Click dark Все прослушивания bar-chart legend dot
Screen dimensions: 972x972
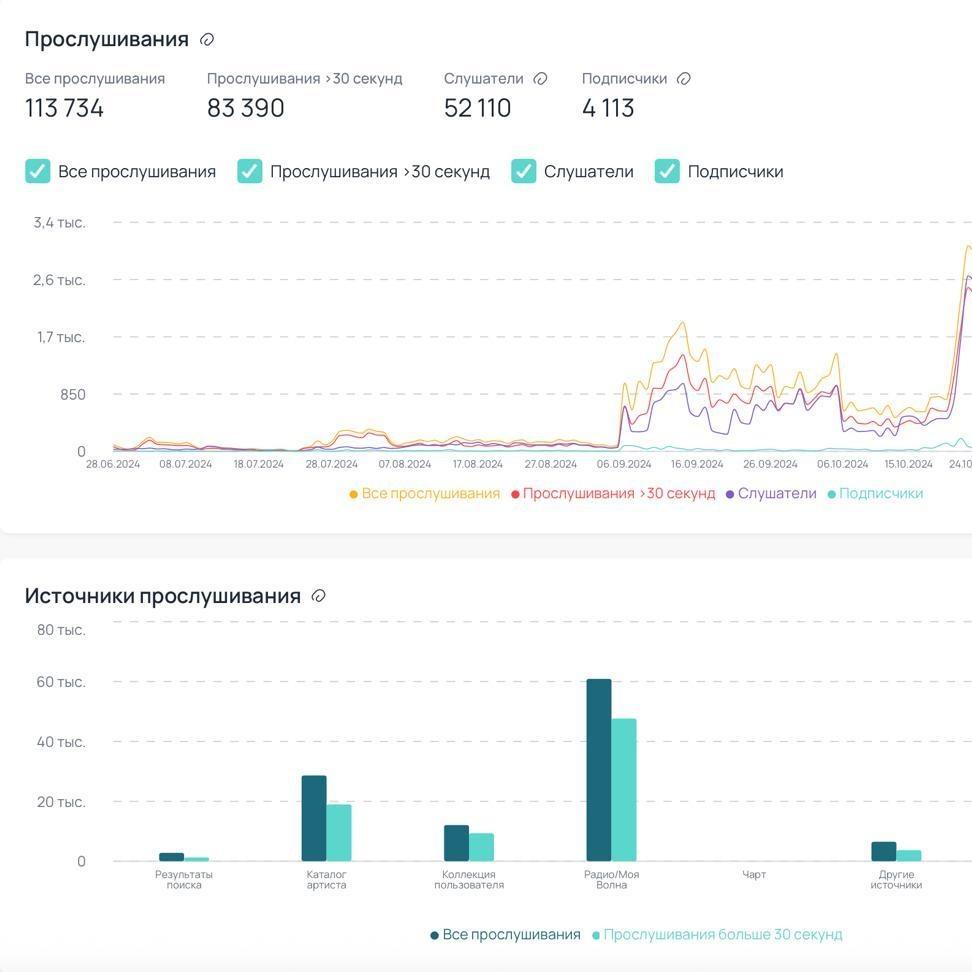pyautogui.click(x=435, y=935)
